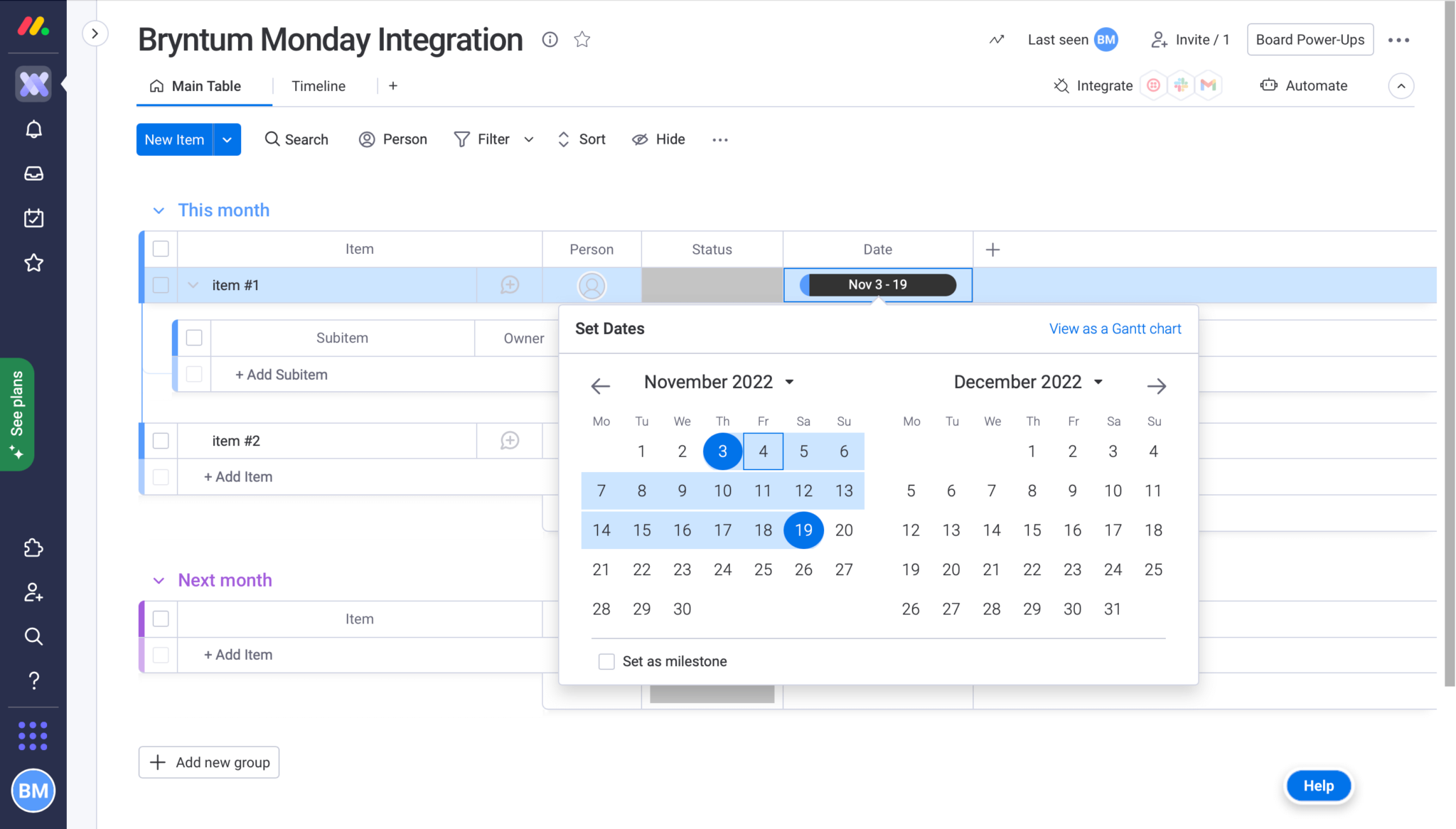
Task: Open Board Power-Ups
Action: pyautogui.click(x=1310, y=40)
